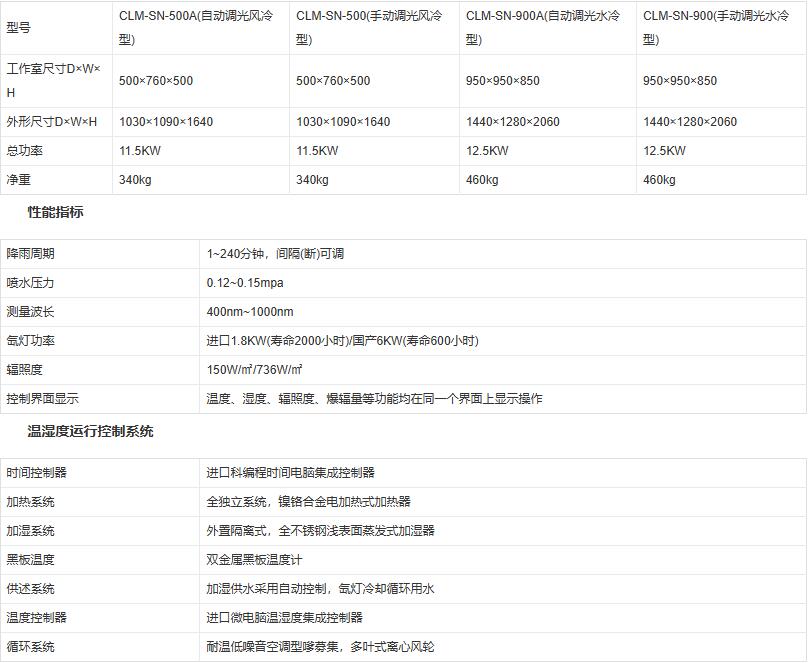Select the 外形尺寸D×W×H row label
This screenshot has height=663, width=808.
tap(52, 122)
